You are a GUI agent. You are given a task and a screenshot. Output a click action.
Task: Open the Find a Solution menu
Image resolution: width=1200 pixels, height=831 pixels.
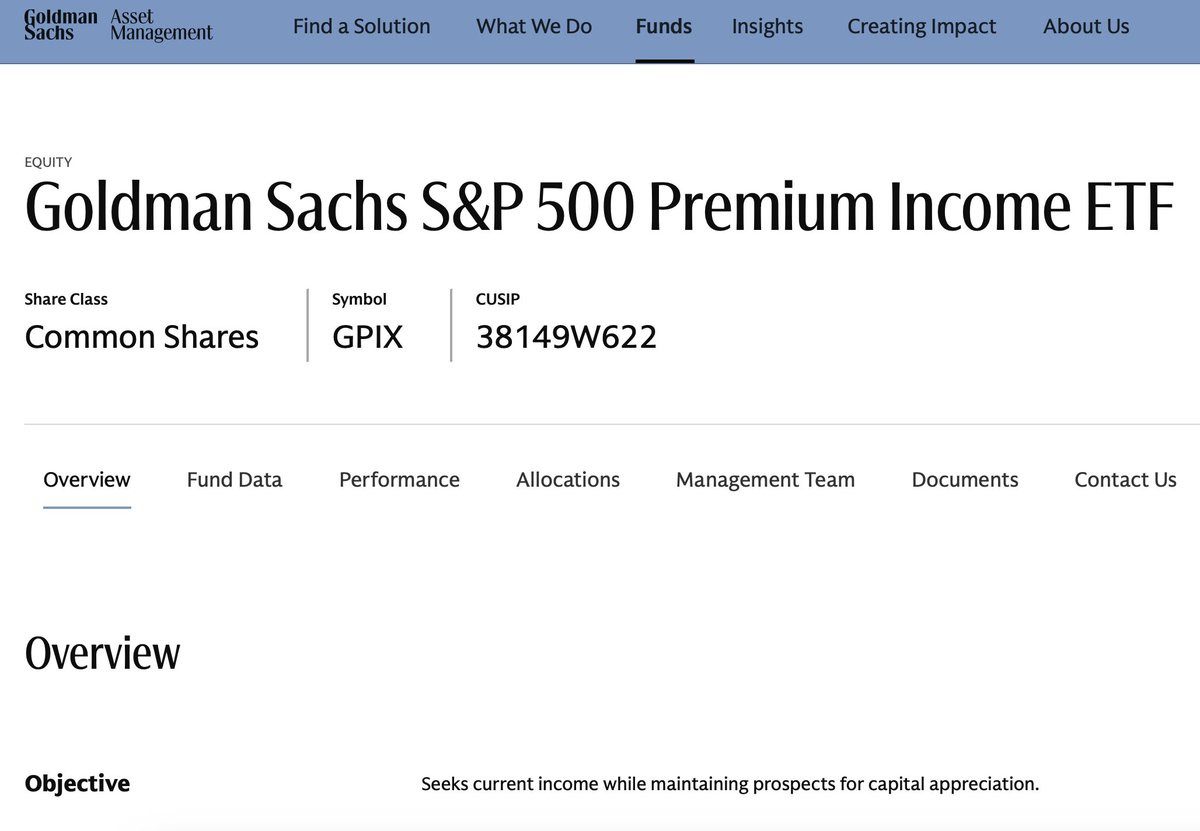coord(362,27)
